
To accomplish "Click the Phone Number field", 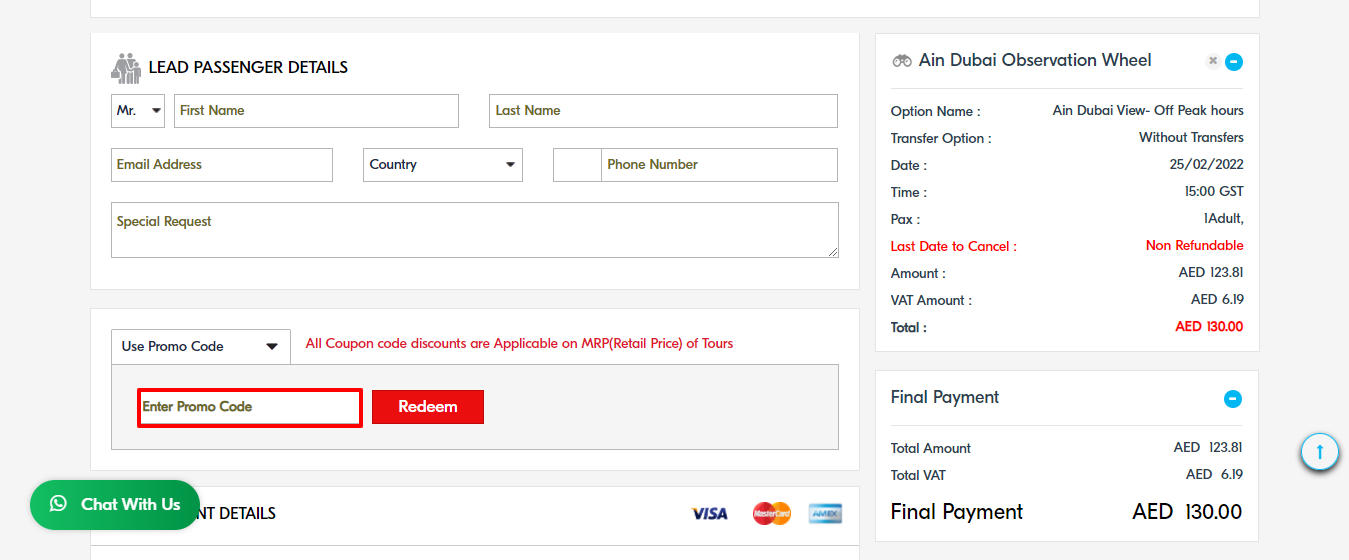I will click(719, 165).
